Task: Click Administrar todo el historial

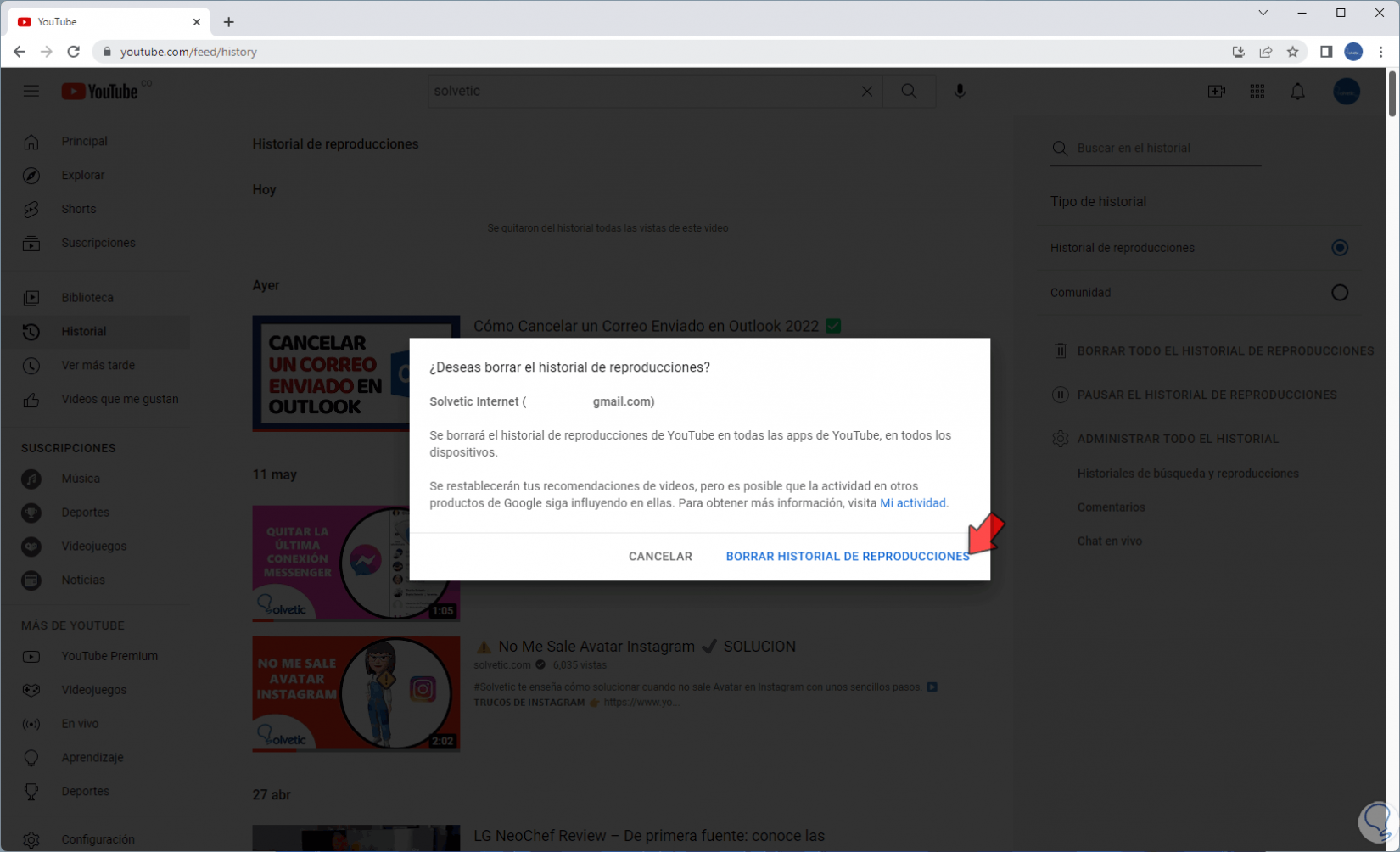Action: click(x=1166, y=439)
